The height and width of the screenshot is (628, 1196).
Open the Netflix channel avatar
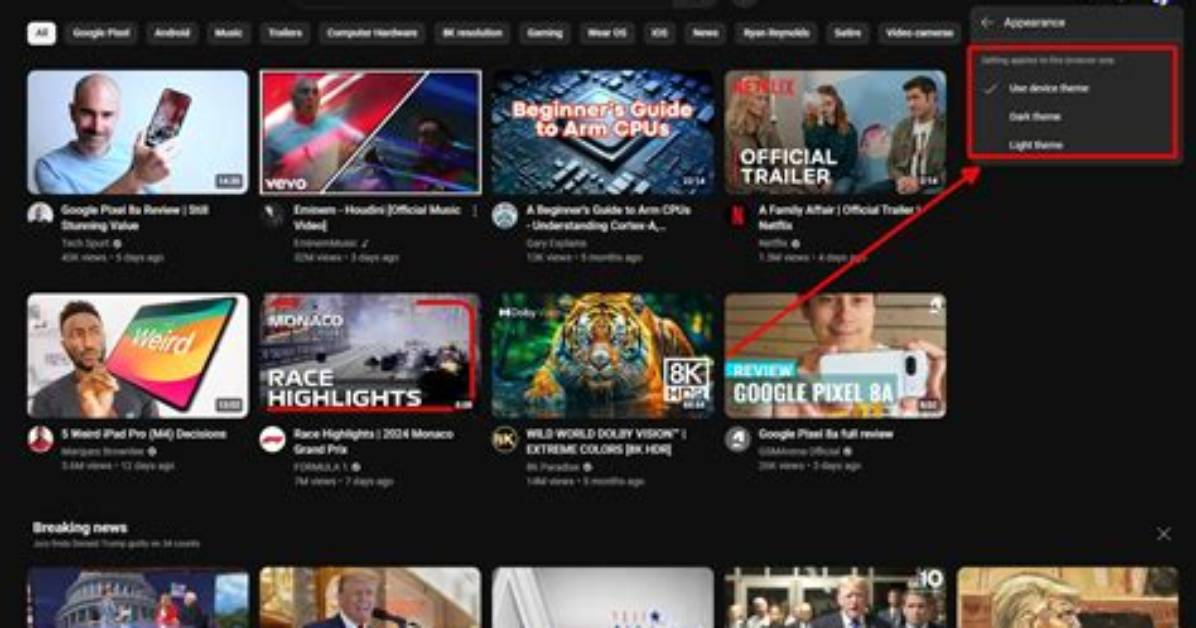(x=737, y=215)
